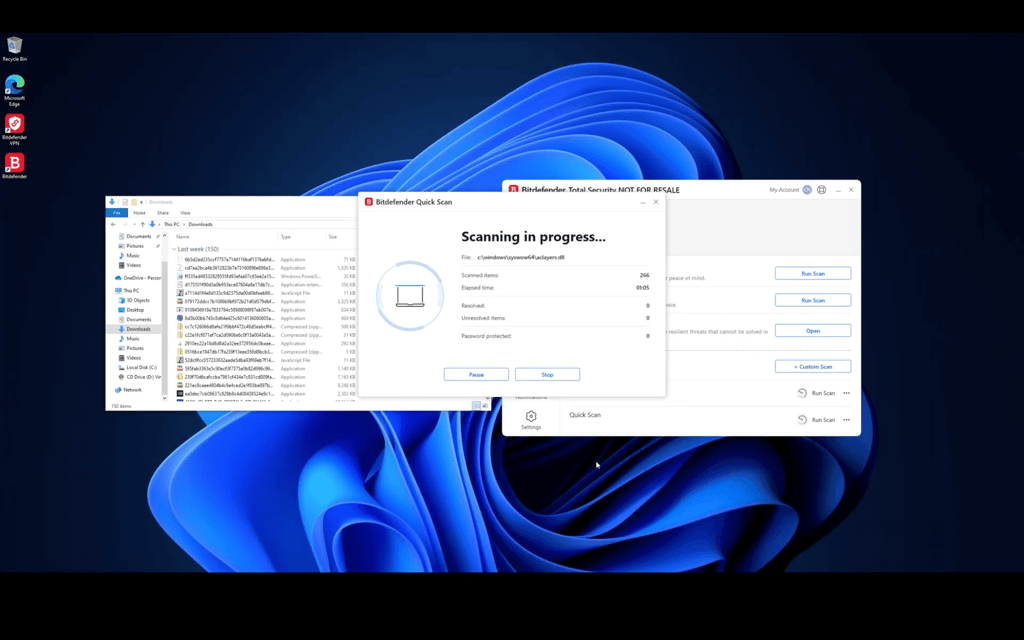The image size is (1024, 640).
Task: Click Quick Scan label in Bitdefender window
Action: coord(585,415)
